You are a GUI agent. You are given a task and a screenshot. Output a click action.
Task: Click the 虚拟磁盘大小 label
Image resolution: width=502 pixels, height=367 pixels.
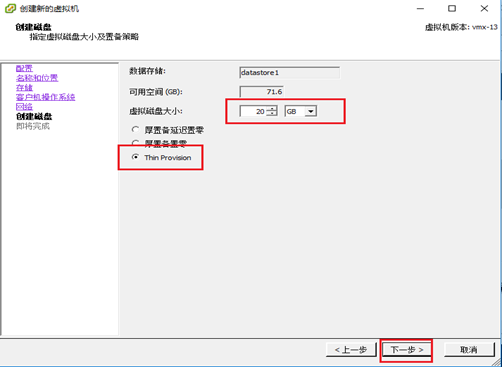click(x=156, y=111)
